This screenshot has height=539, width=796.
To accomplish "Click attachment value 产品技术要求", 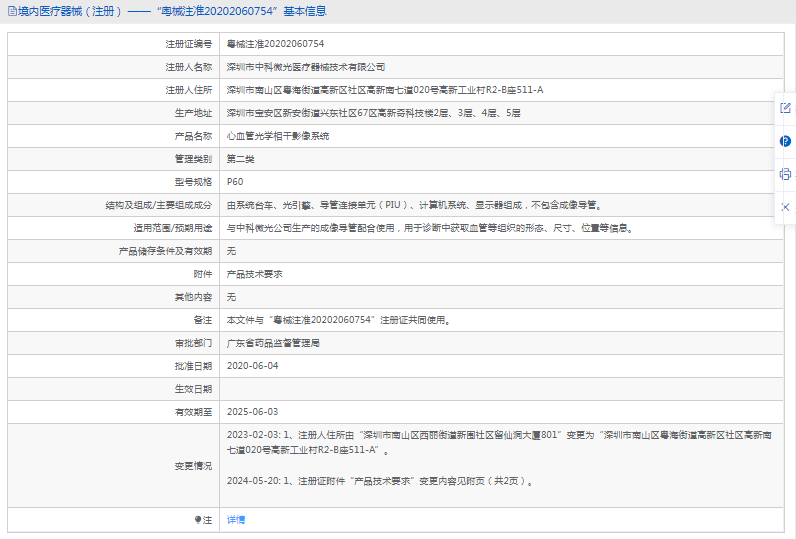I will click(254, 274).
